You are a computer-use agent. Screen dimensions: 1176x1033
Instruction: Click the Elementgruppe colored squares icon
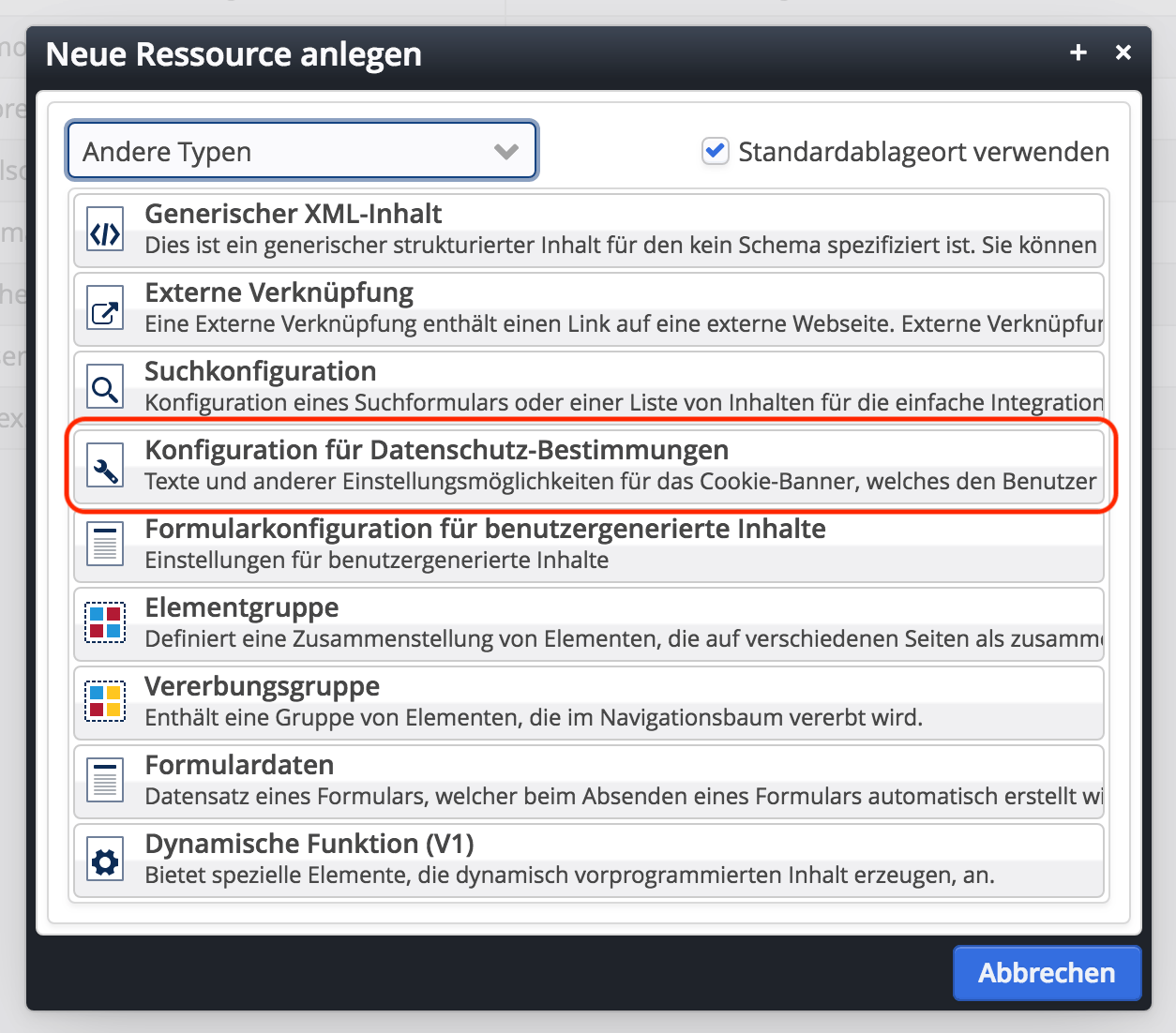click(x=105, y=623)
